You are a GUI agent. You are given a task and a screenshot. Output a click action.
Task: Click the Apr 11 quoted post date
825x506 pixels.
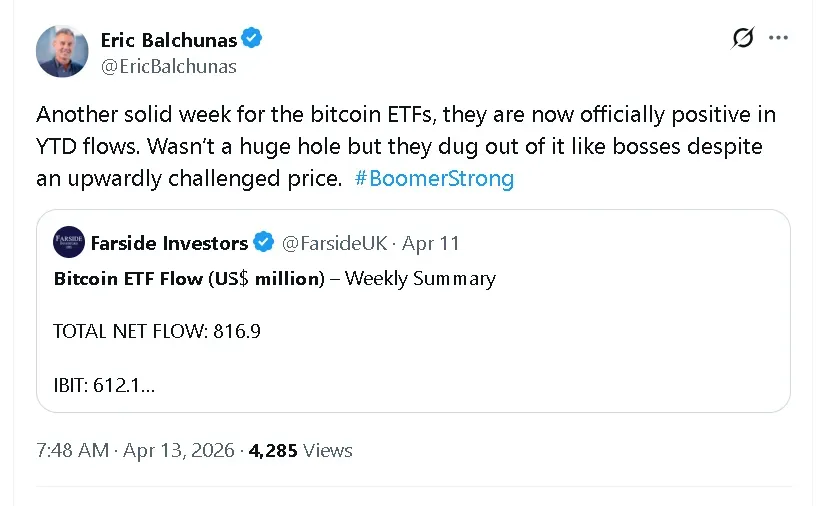(x=432, y=243)
